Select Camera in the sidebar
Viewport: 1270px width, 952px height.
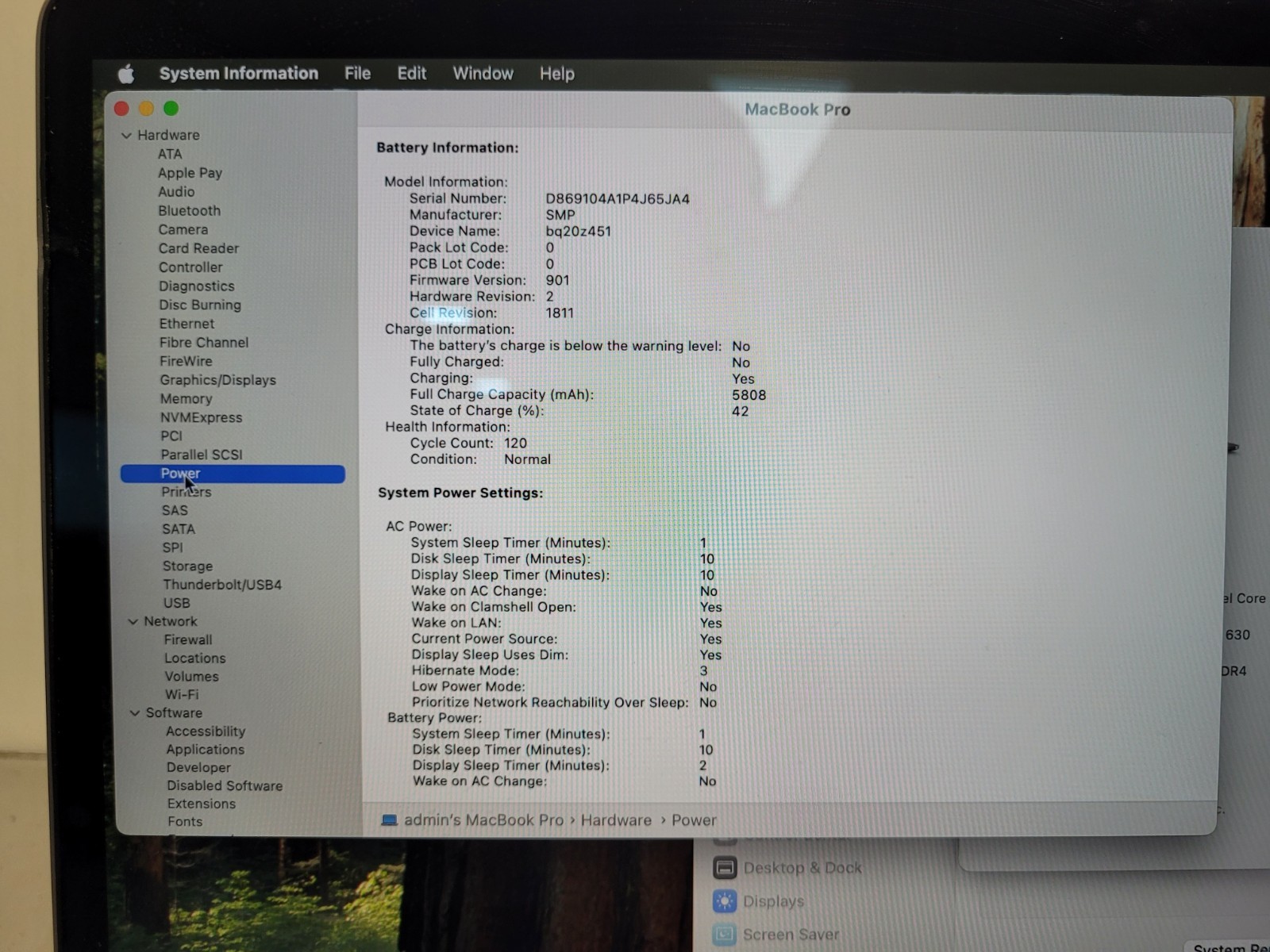[183, 230]
